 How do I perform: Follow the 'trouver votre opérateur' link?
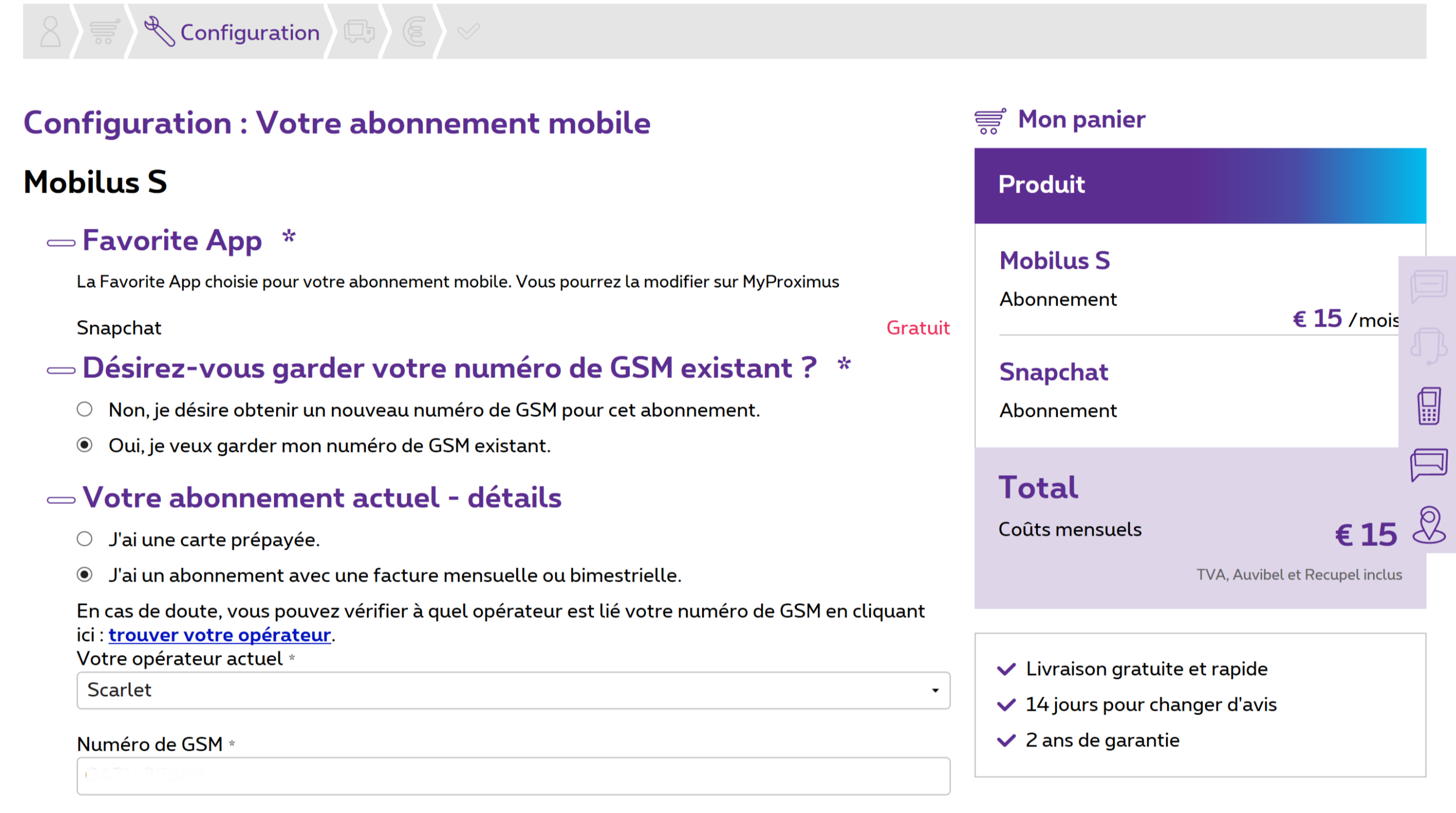(219, 635)
